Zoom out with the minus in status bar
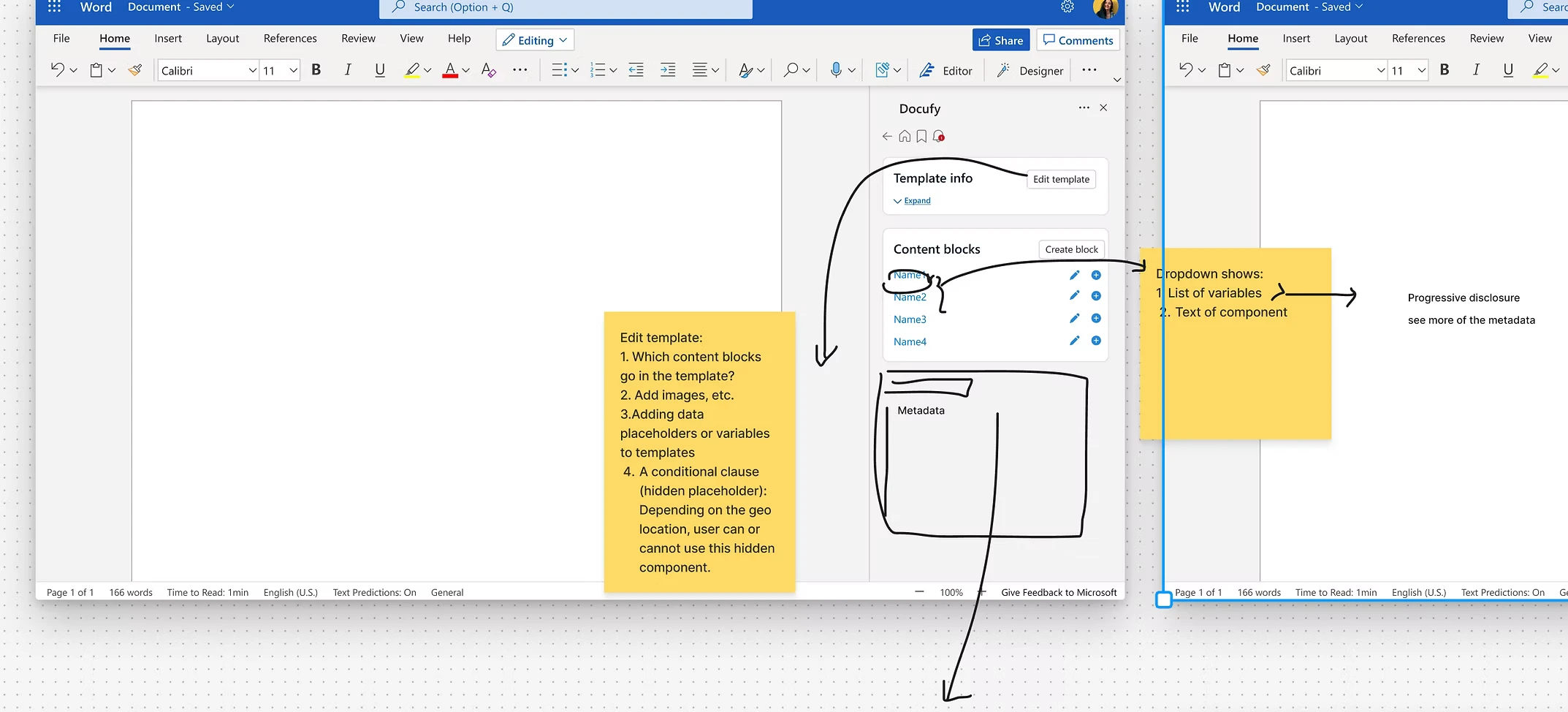This screenshot has height=712, width=1568. (919, 591)
